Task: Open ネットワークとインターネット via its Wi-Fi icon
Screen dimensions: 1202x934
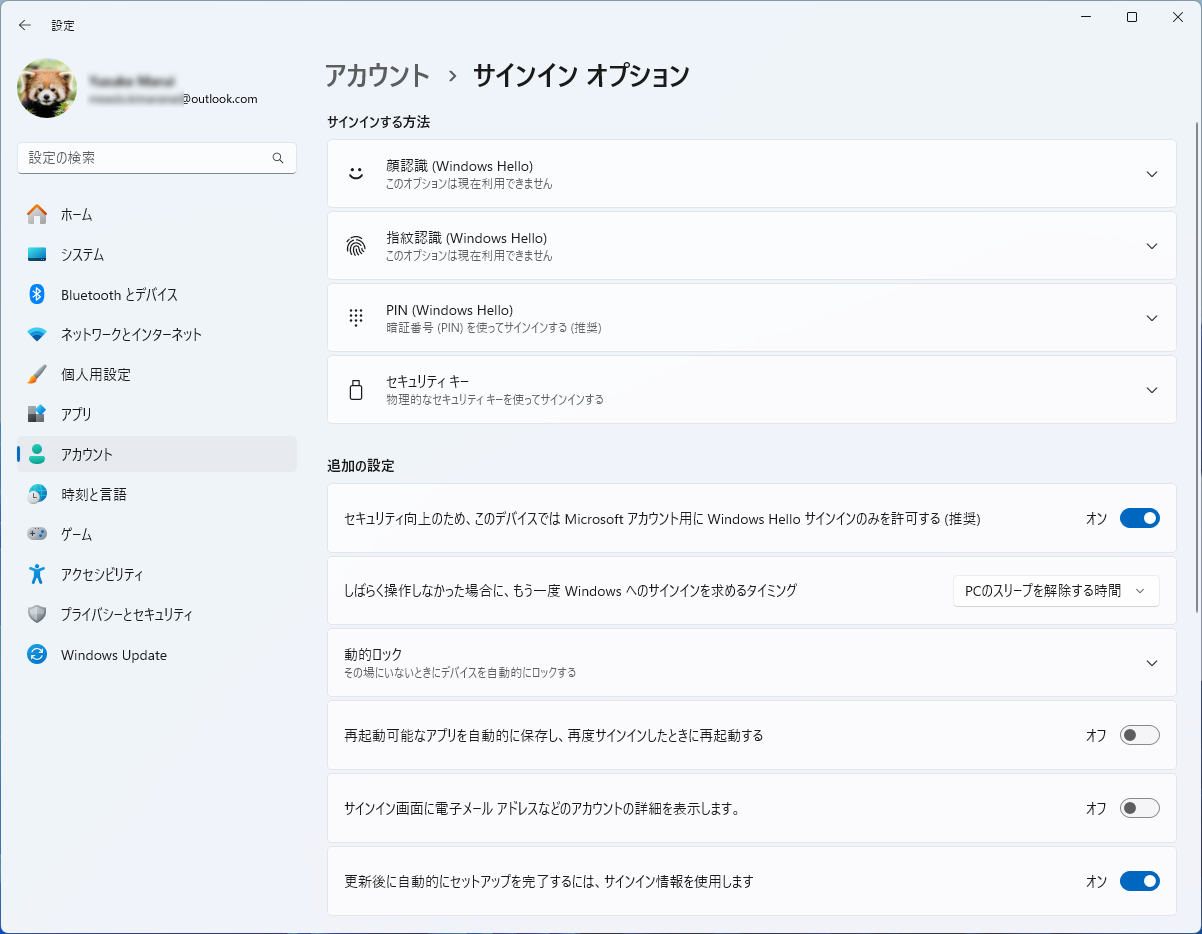Action: (x=37, y=334)
